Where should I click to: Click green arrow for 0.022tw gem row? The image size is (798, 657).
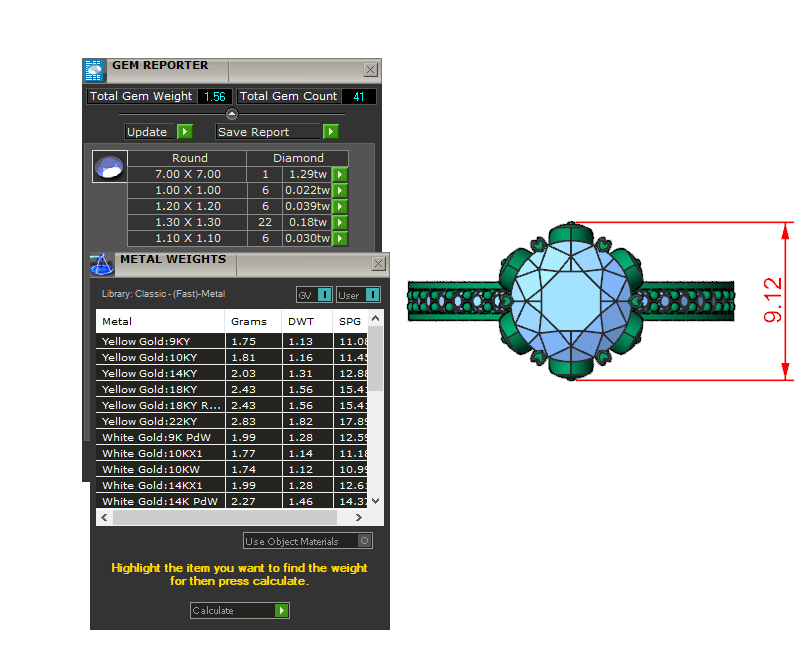340,190
